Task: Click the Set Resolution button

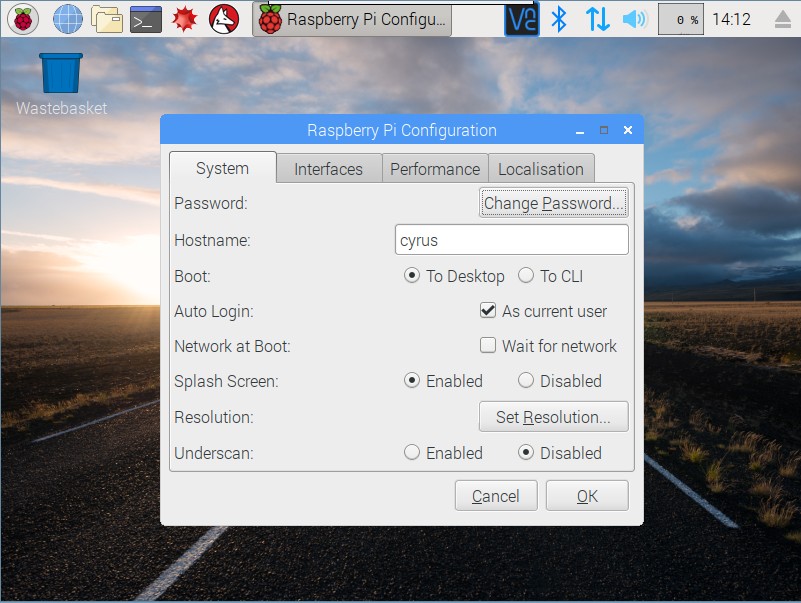Action: [x=554, y=416]
